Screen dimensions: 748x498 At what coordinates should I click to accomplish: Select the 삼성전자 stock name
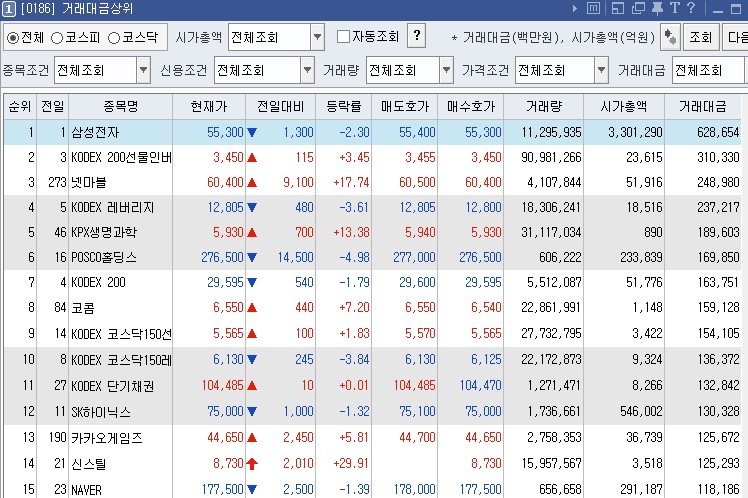point(95,132)
